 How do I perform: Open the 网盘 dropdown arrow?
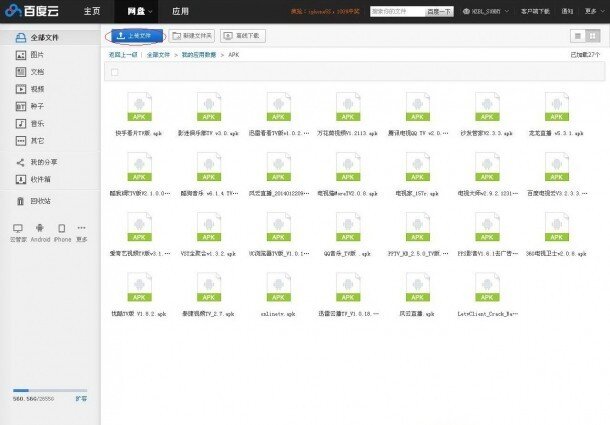click(x=151, y=12)
